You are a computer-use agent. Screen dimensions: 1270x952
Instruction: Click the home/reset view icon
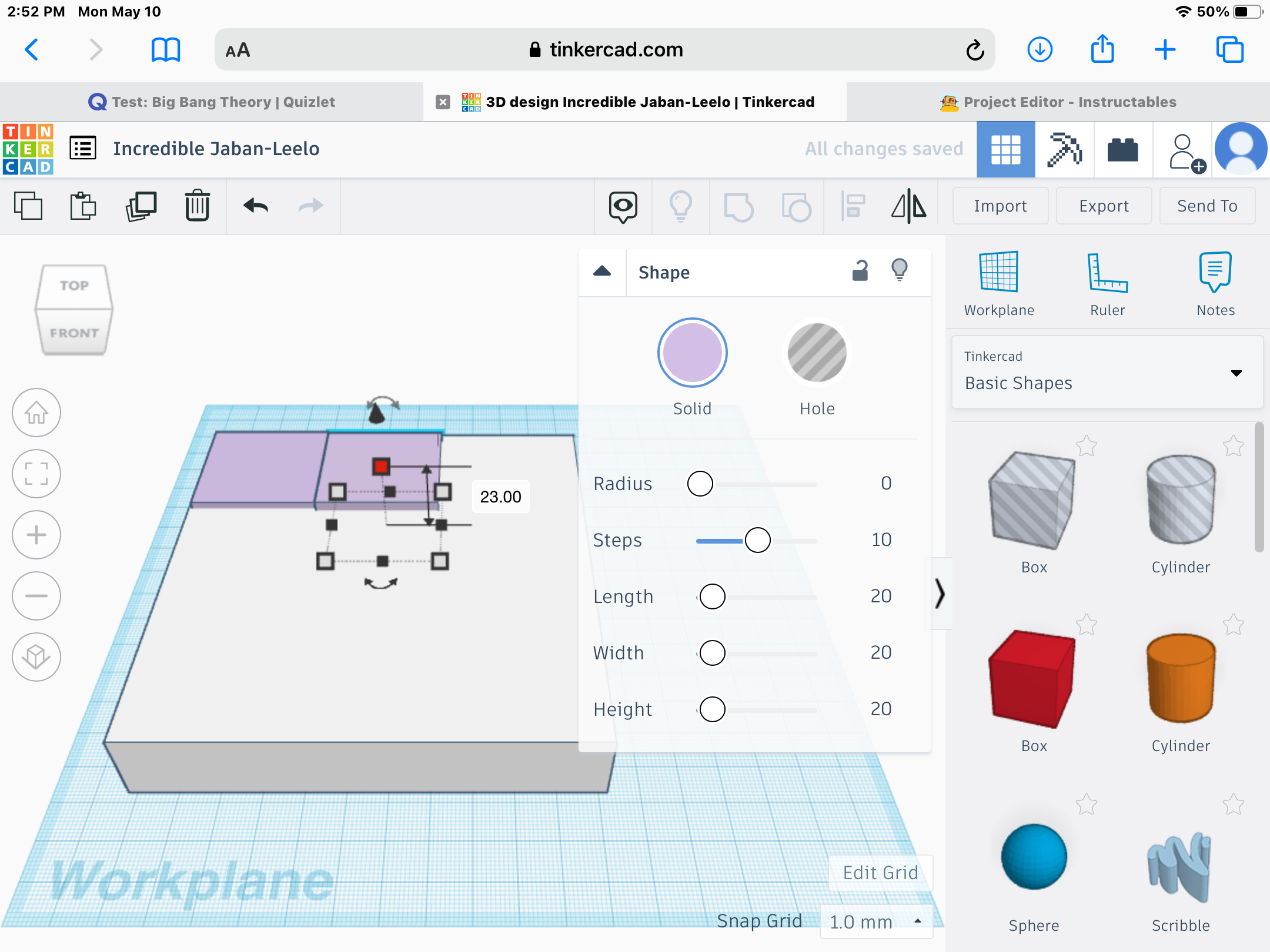pos(38,412)
